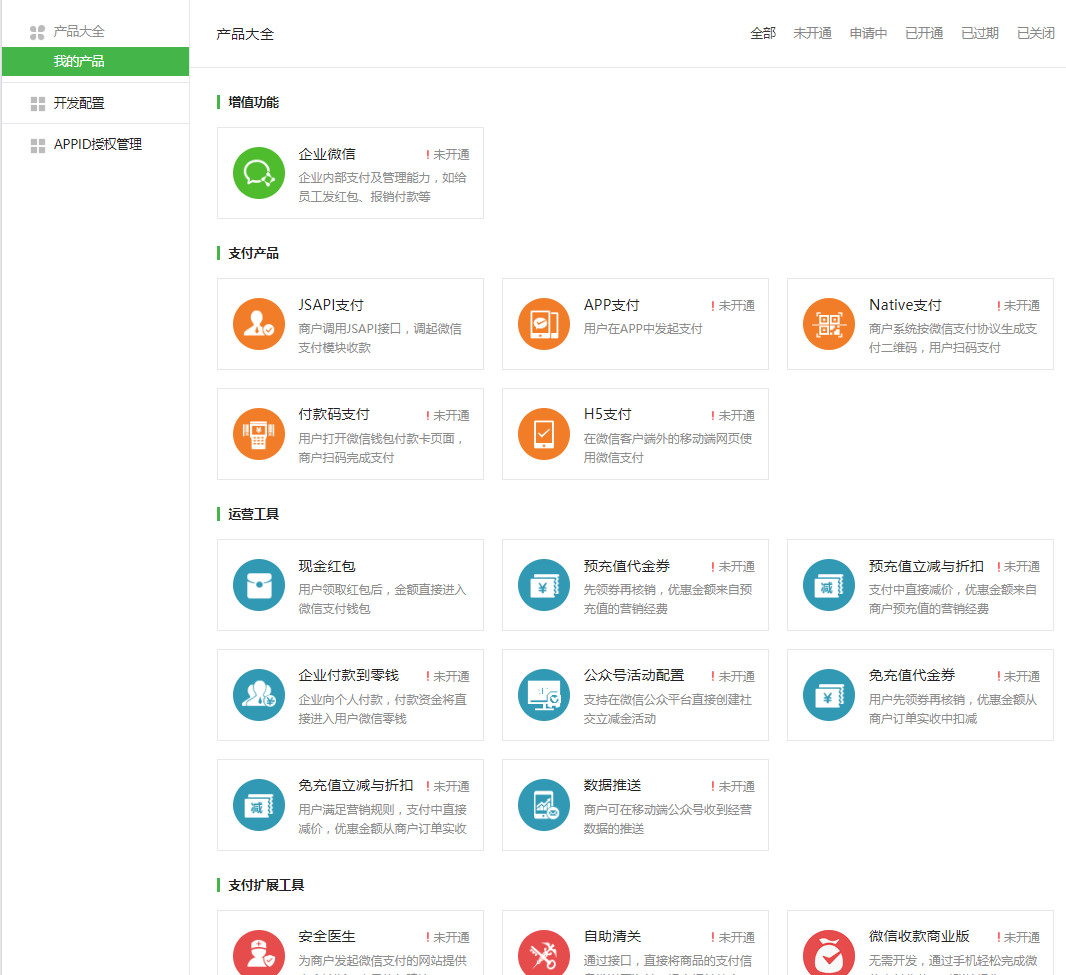Open the 现金红包 product title
Screen dimensions: 1066x975
[x=327, y=566]
